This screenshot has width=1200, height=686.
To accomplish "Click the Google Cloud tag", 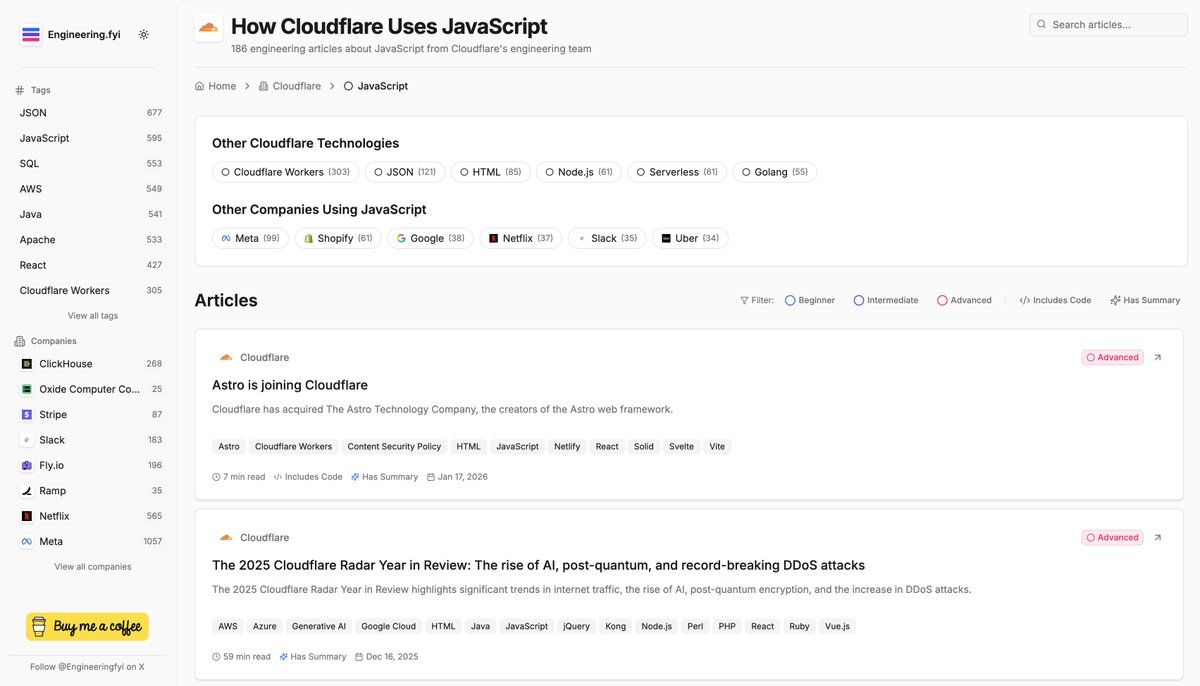I will click(389, 626).
